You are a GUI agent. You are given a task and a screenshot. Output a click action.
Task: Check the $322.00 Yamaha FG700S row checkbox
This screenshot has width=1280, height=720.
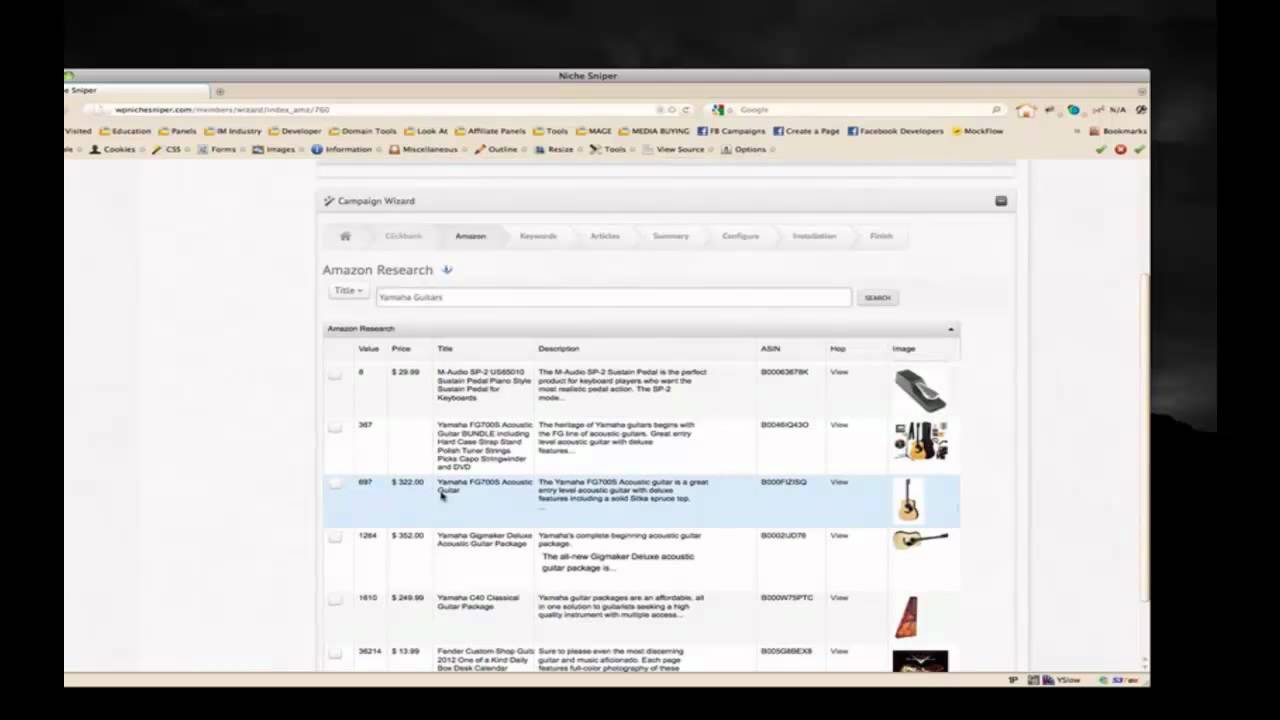click(334, 484)
